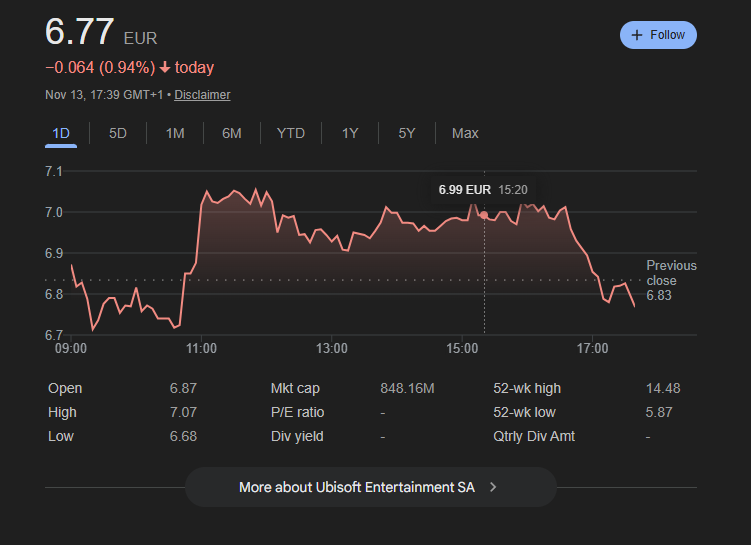Image resolution: width=751 pixels, height=545 pixels.
Task: Click the Previous close 6.83 label
Action: click(x=671, y=280)
